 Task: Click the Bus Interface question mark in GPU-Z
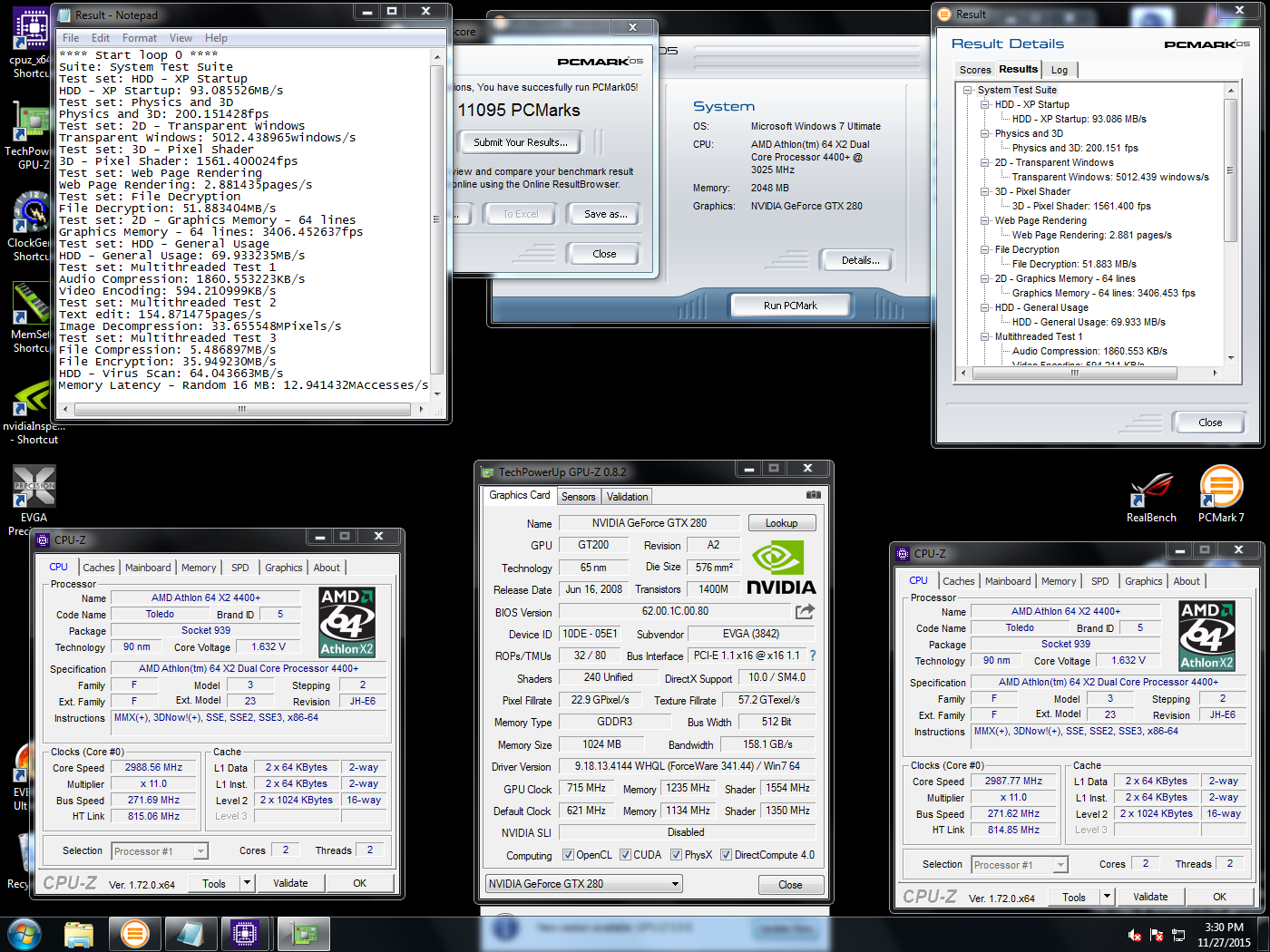click(813, 656)
